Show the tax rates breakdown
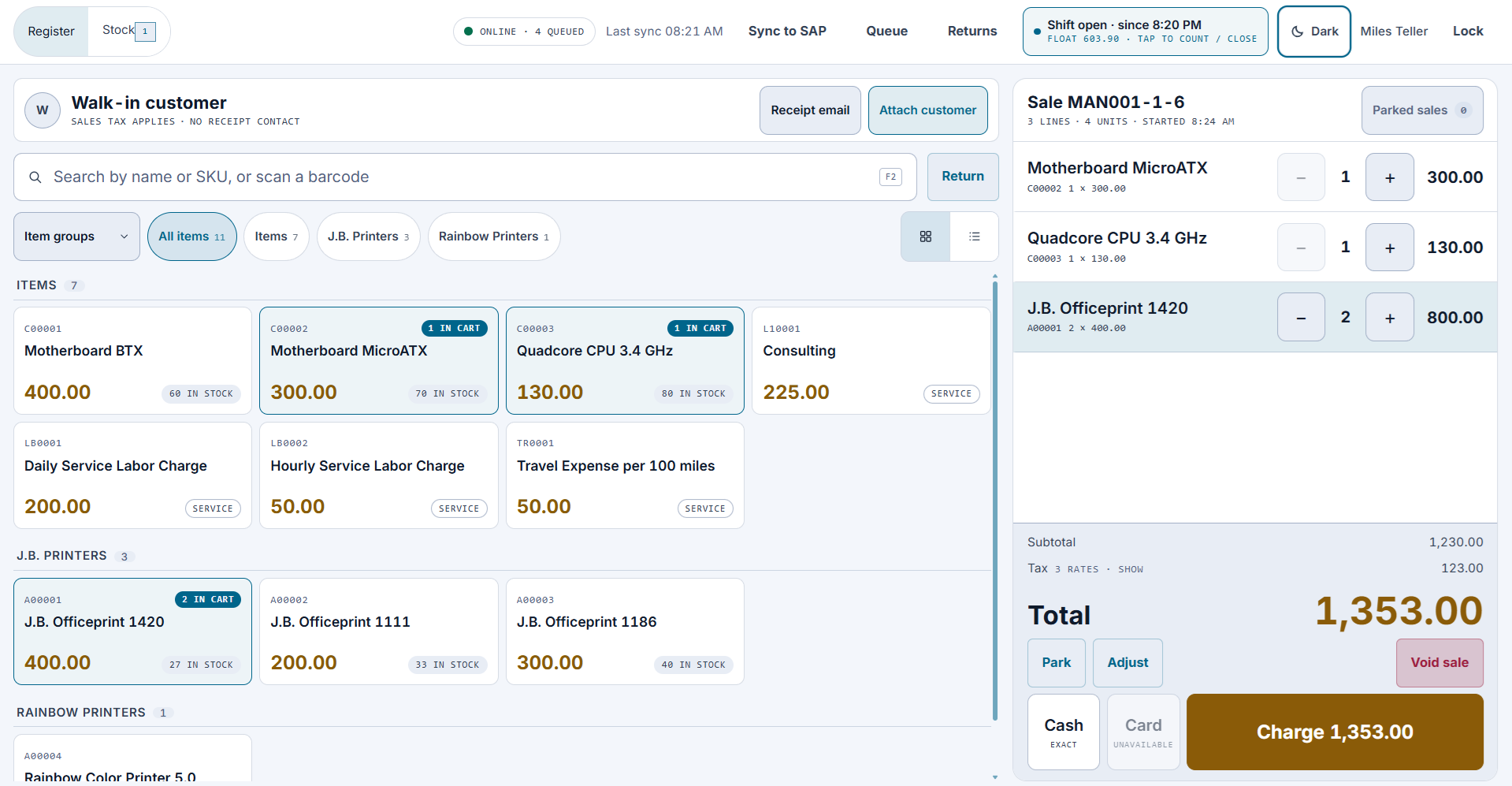The width and height of the screenshot is (1512, 786). coord(1130,569)
